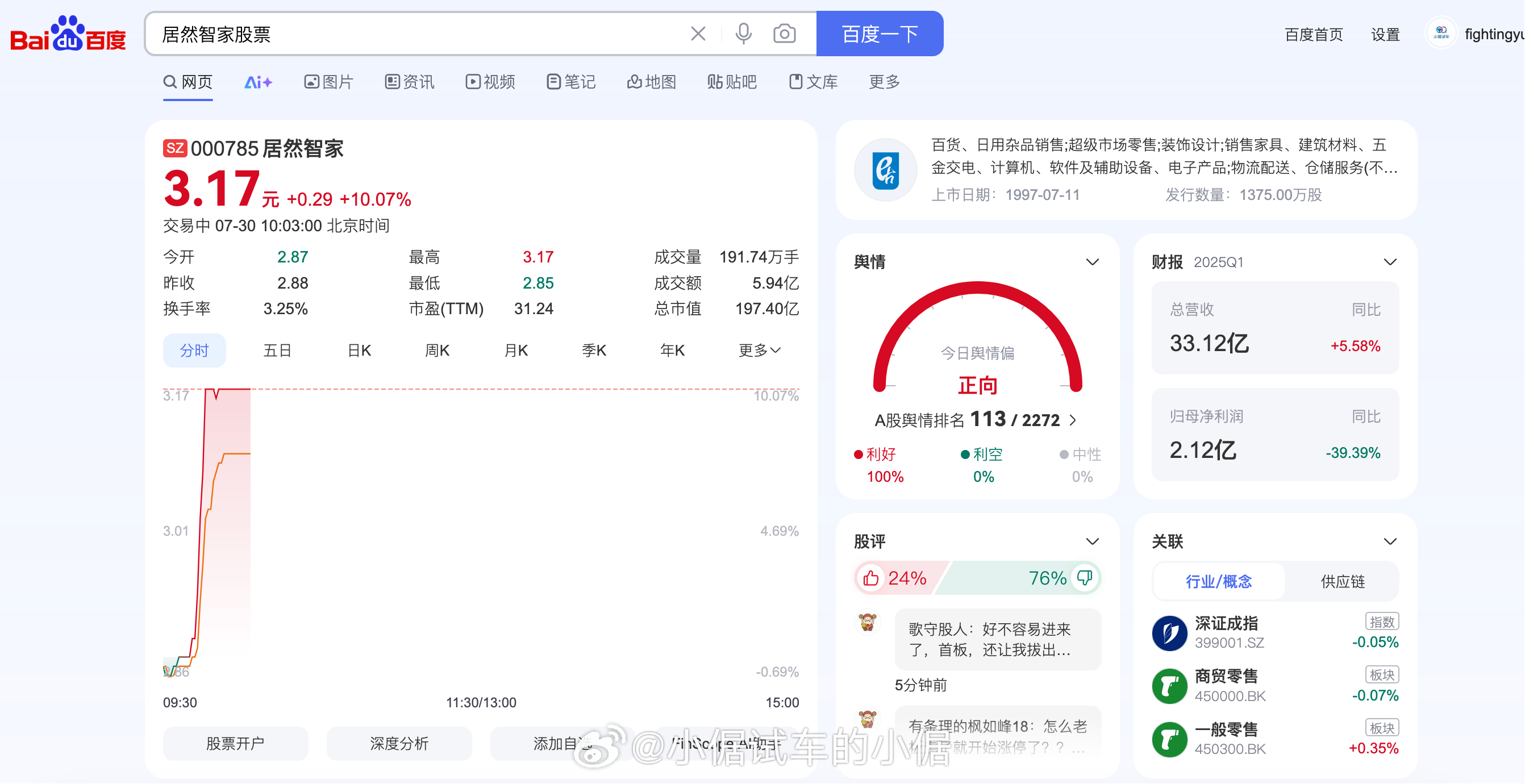
Task: Click the 归母净利润 2.12亿 card
Action: pyautogui.click(x=1274, y=434)
